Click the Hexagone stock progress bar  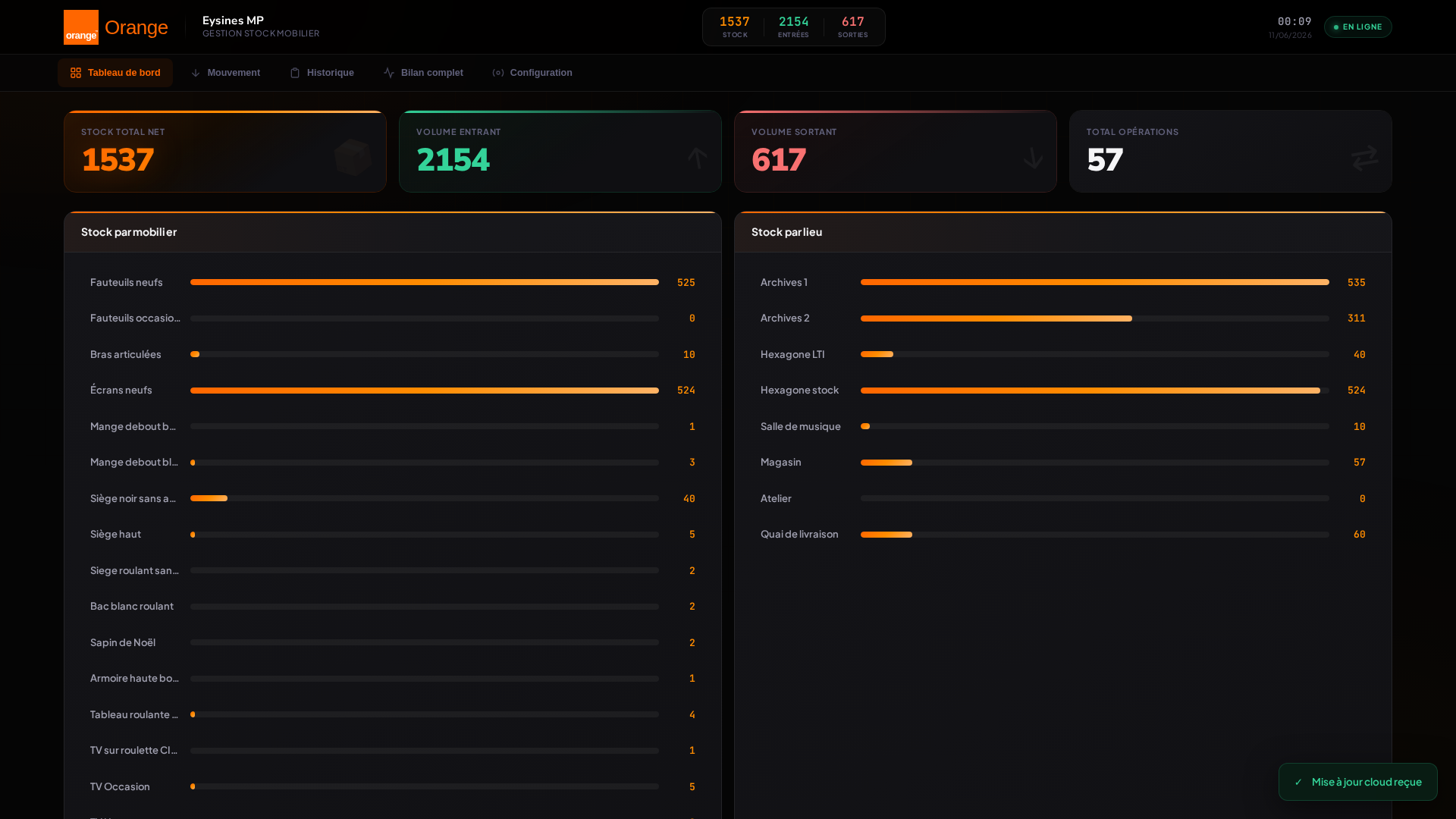tap(1095, 391)
